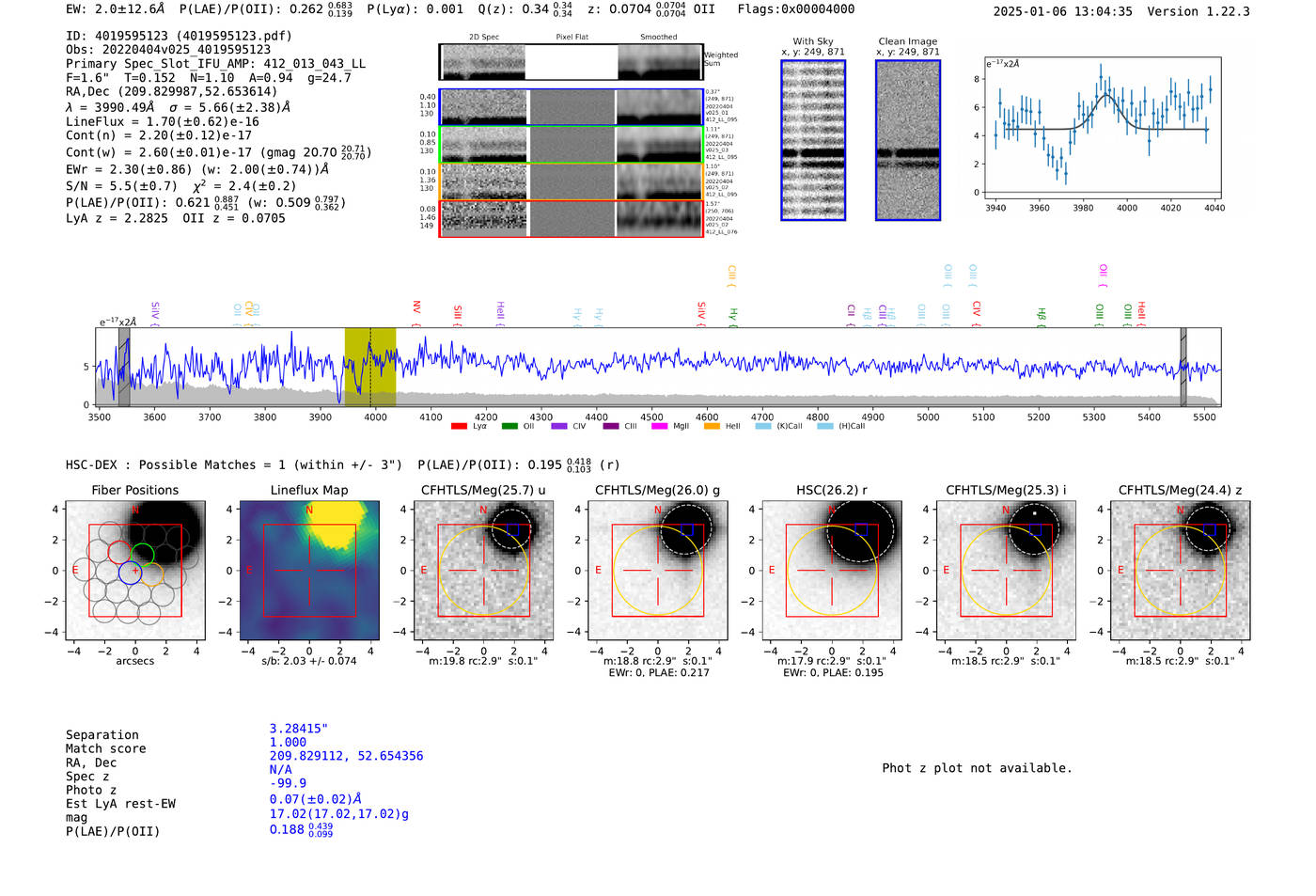The height and width of the screenshot is (896, 1316).
Task: Click the red fiber circle in Fiber Positions
Action: (119, 553)
